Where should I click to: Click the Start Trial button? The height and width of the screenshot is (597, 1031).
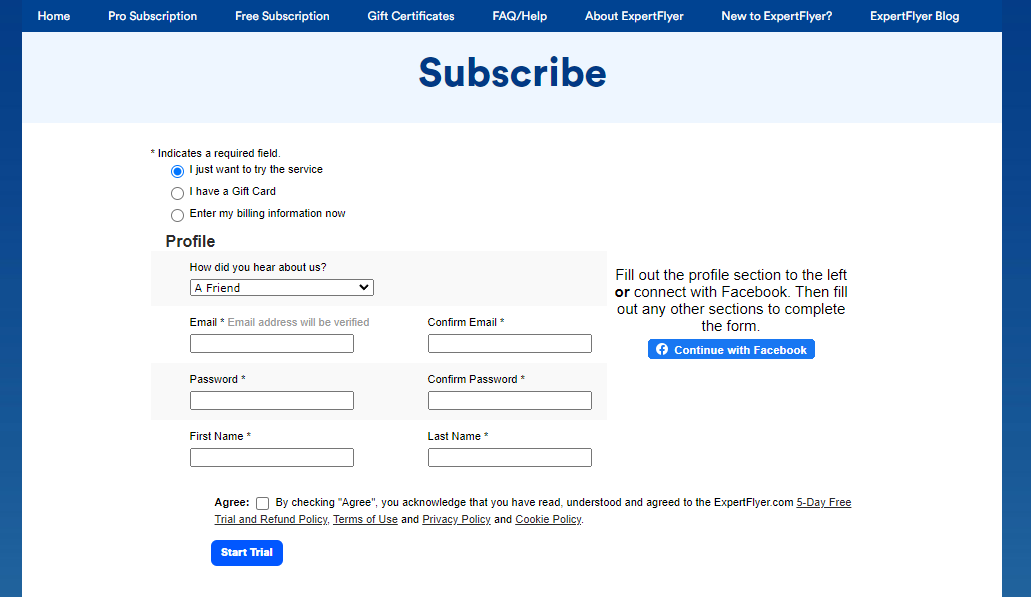[247, 553]
